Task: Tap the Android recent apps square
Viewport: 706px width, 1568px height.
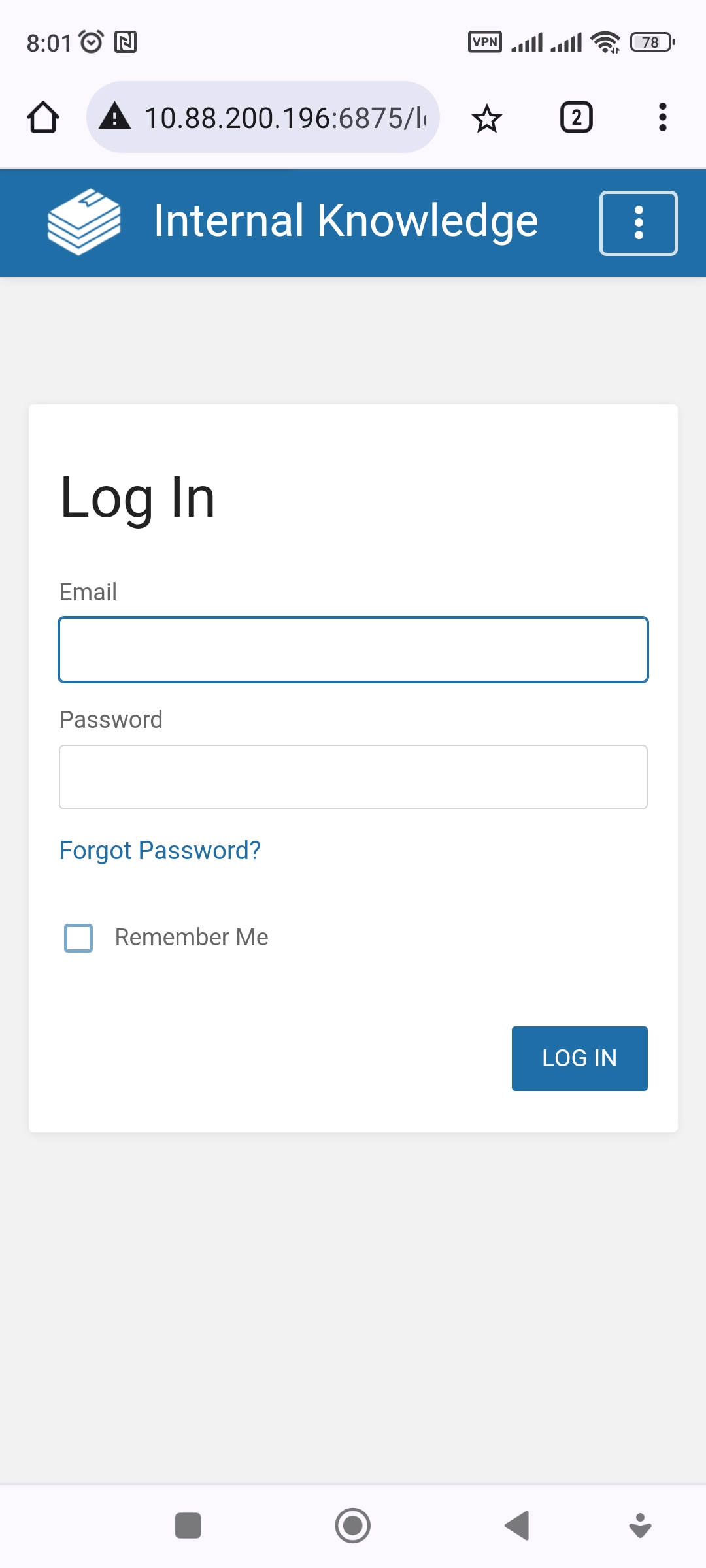Action: [188, 1526]
